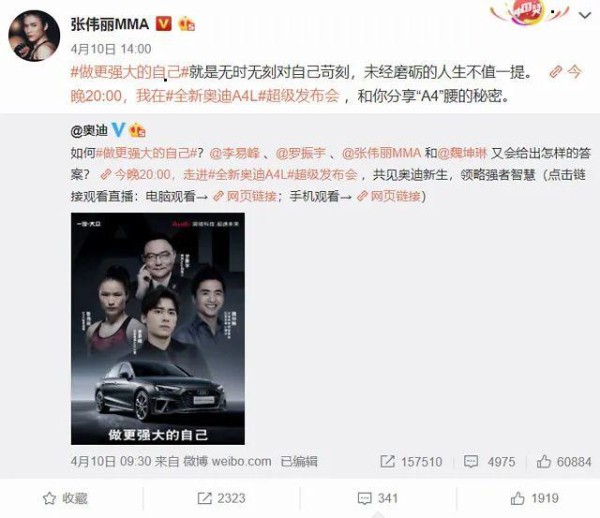Open the Audi promotional poster image
Viewport: 600px width, 518px height.
pyautogui.click(x=158, y=329)
